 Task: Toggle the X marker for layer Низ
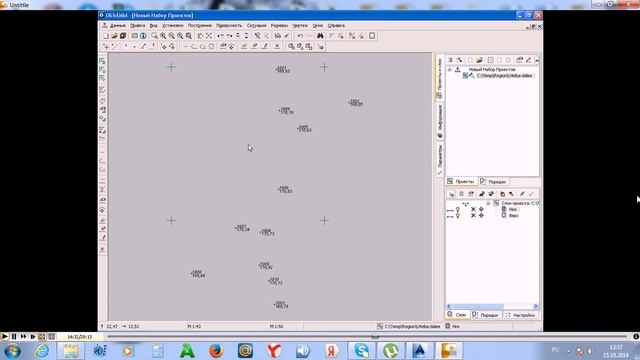coord(473,209)
